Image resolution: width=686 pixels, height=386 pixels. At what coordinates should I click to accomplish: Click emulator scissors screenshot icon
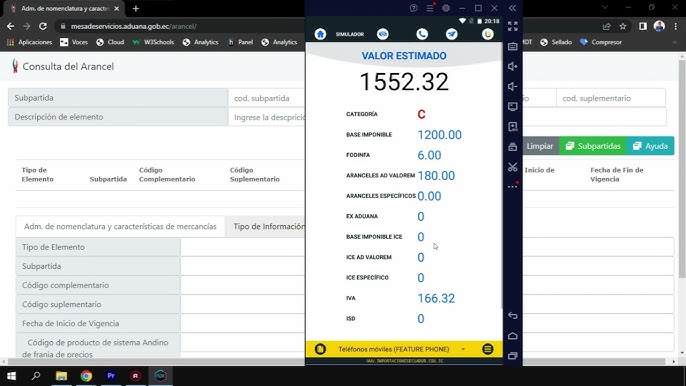coord(513,167)
